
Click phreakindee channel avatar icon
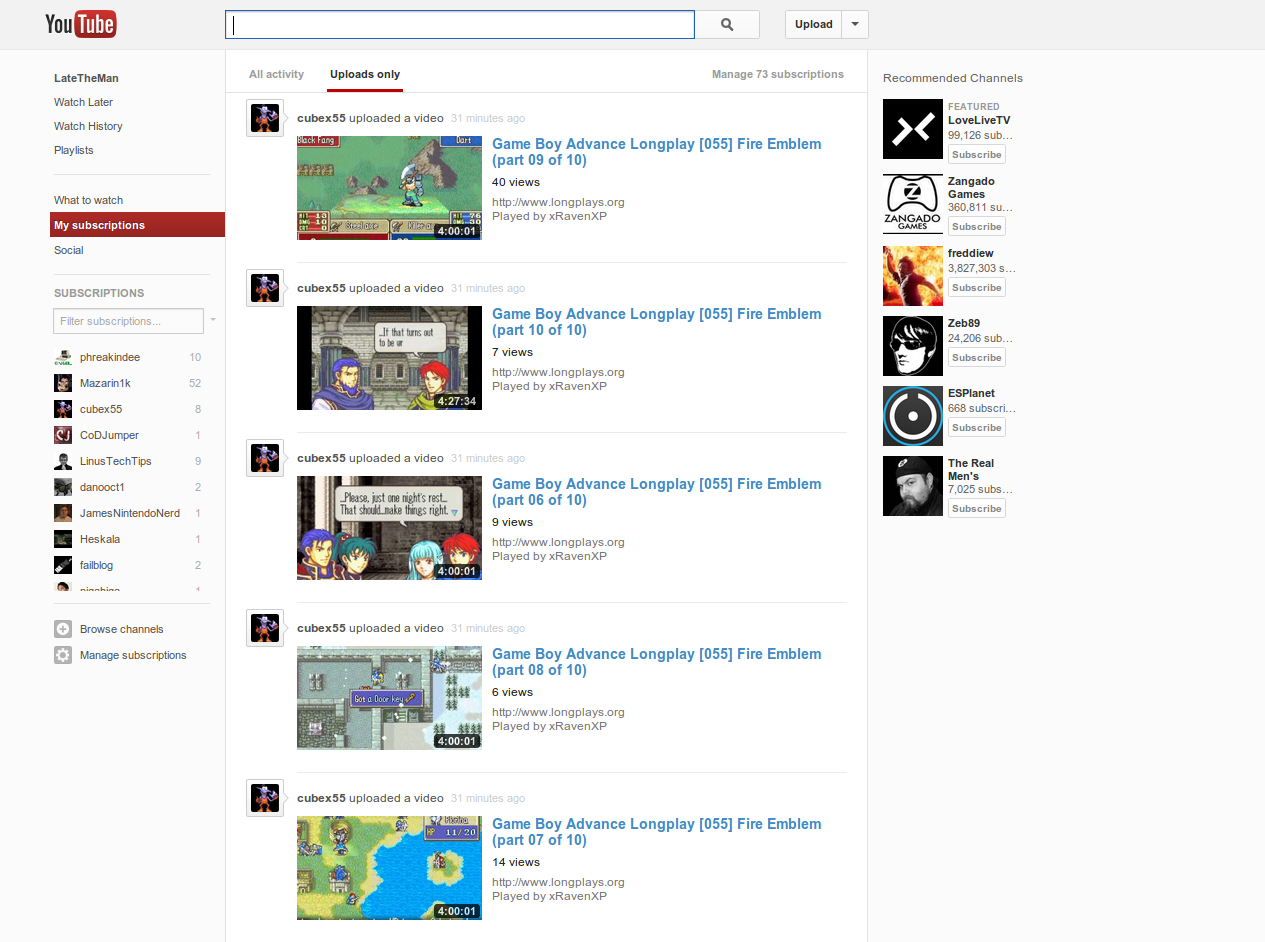[62, 357]
